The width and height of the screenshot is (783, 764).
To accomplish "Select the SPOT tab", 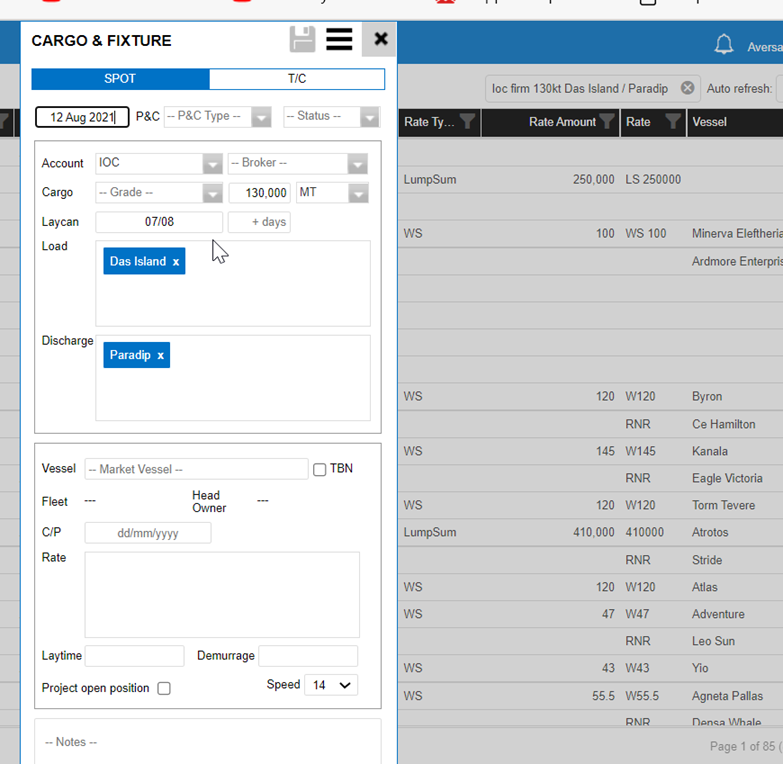I will [x=120, y=79].
